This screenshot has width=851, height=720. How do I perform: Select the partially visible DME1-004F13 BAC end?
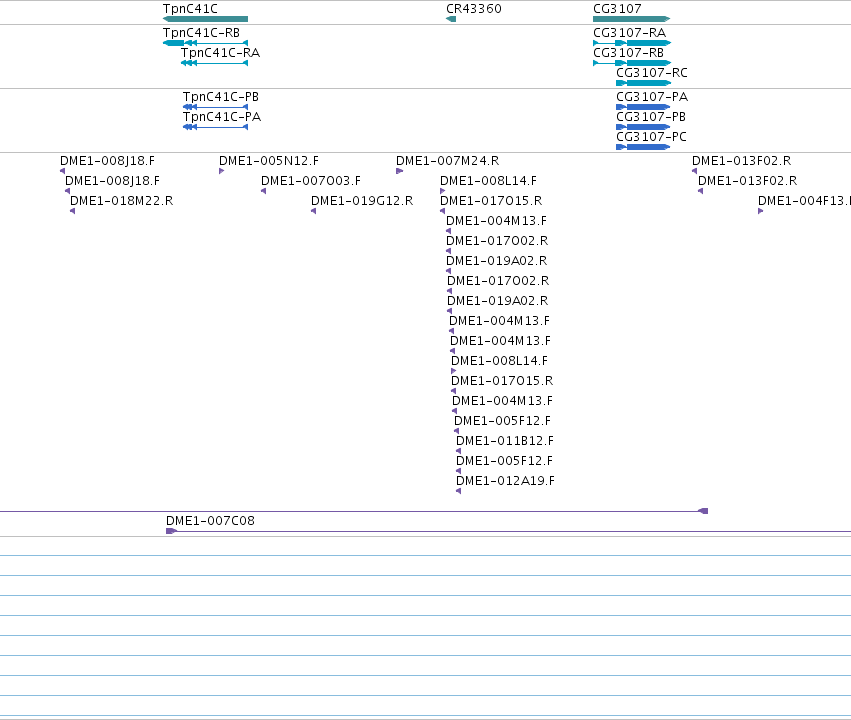click(x=804, y=201)
